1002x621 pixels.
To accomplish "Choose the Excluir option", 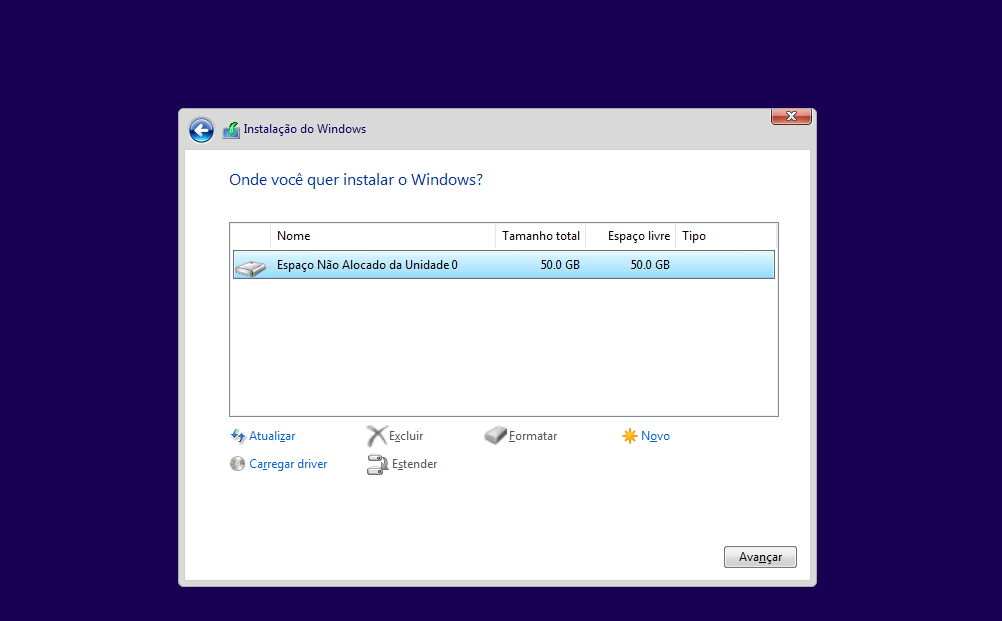I will tap(406, 436).
